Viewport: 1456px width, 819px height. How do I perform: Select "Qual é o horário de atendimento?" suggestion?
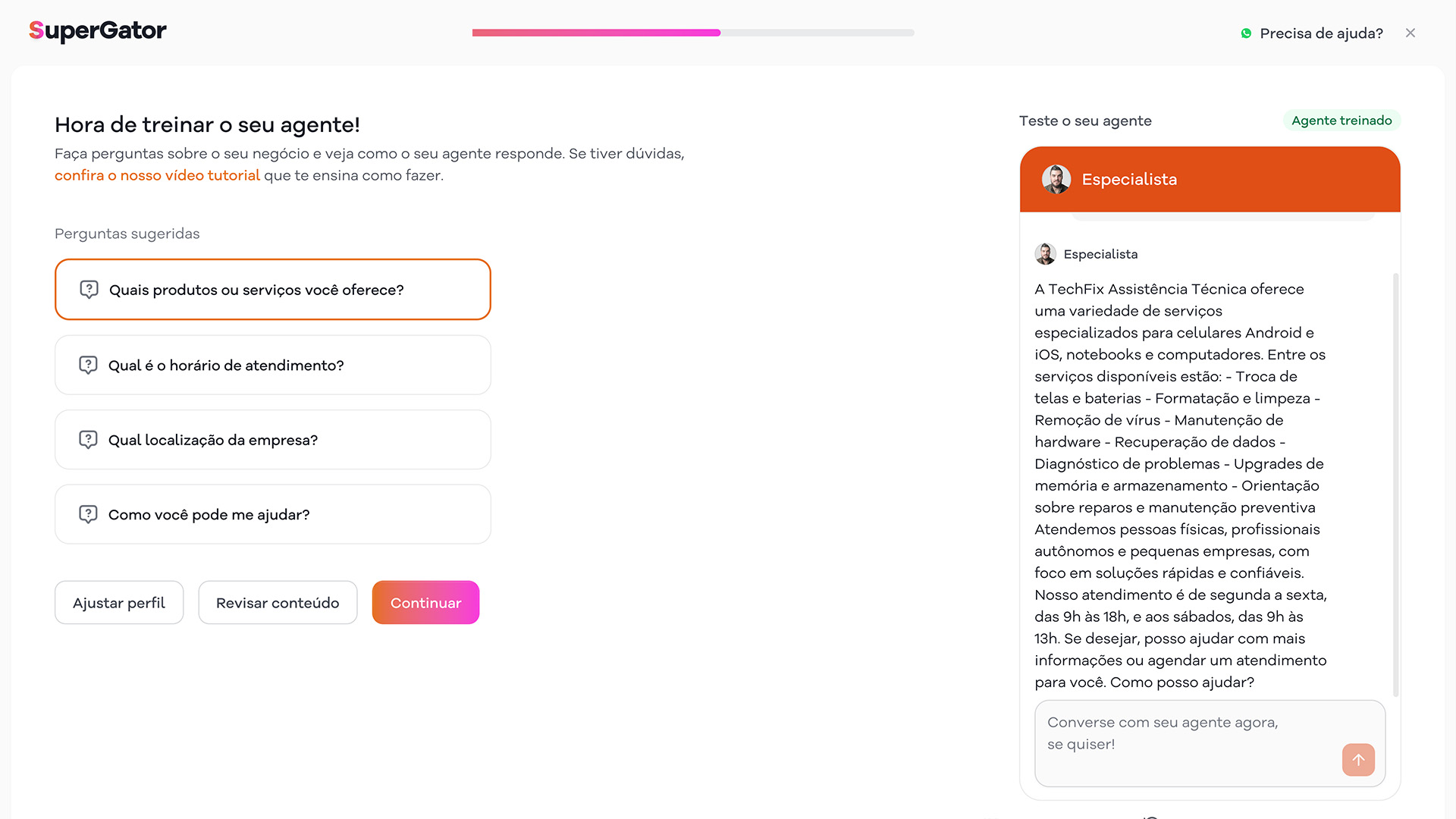(x=273, y=365)
